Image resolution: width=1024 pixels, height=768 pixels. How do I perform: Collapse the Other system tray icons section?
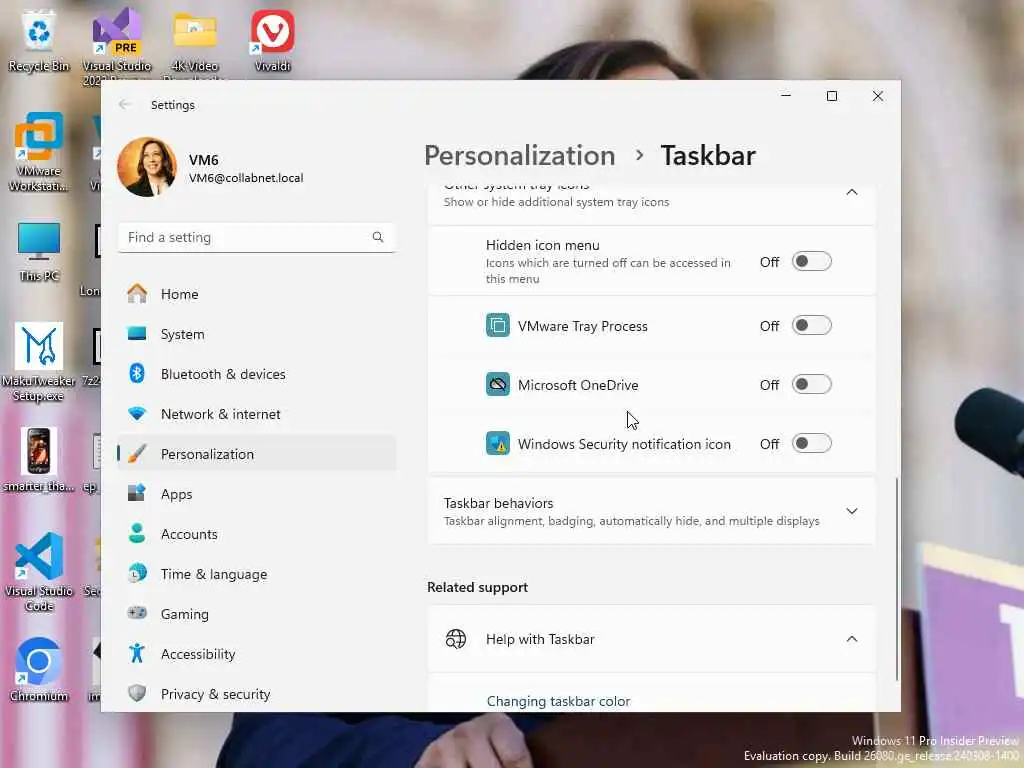[x=852, y=193]
